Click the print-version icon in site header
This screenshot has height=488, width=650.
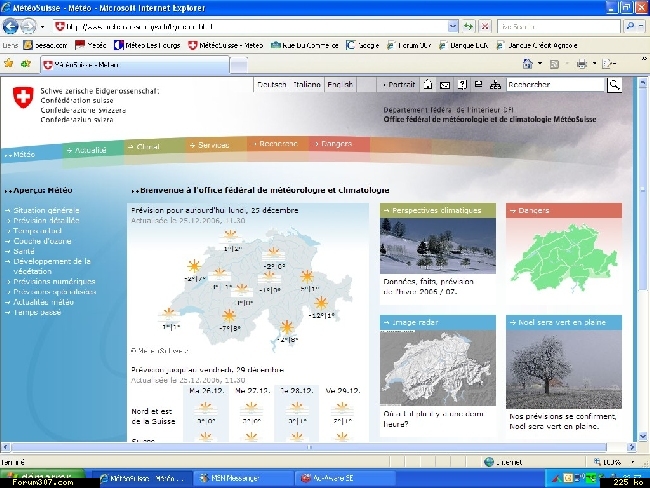[x=478, y=85]
